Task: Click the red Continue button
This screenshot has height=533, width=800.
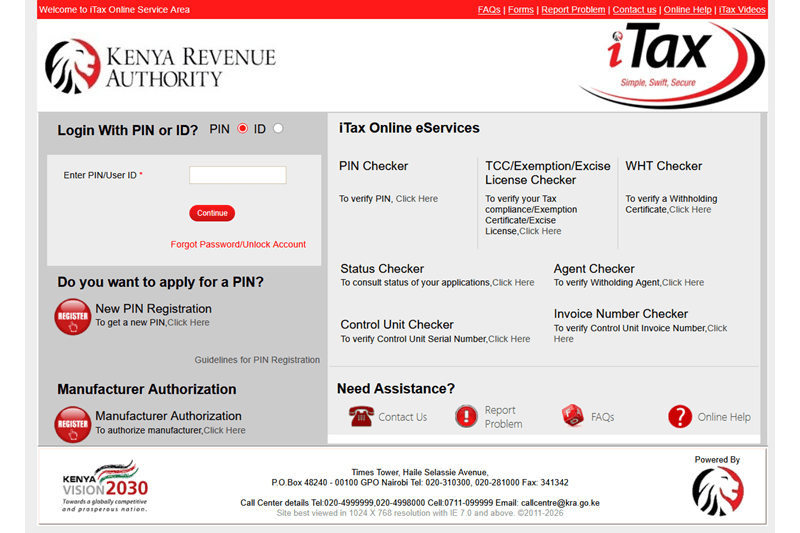Action: click(x=212, y=213)
